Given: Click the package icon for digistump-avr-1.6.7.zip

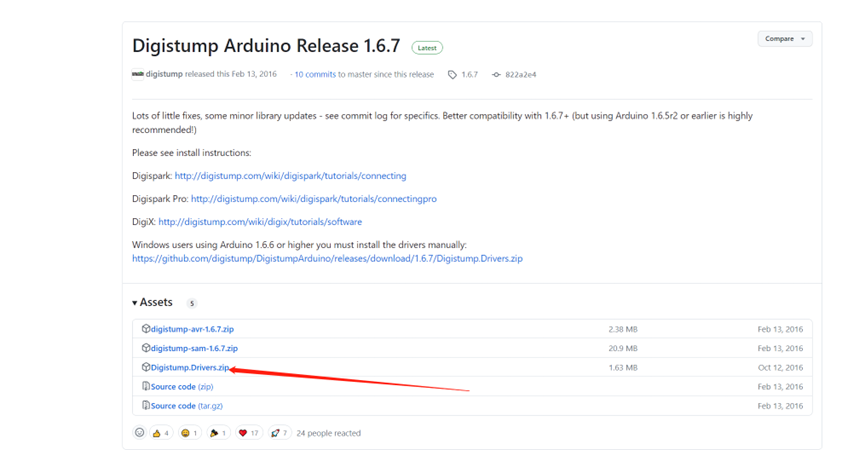Looking at the screenshot, I should [146, 329].
